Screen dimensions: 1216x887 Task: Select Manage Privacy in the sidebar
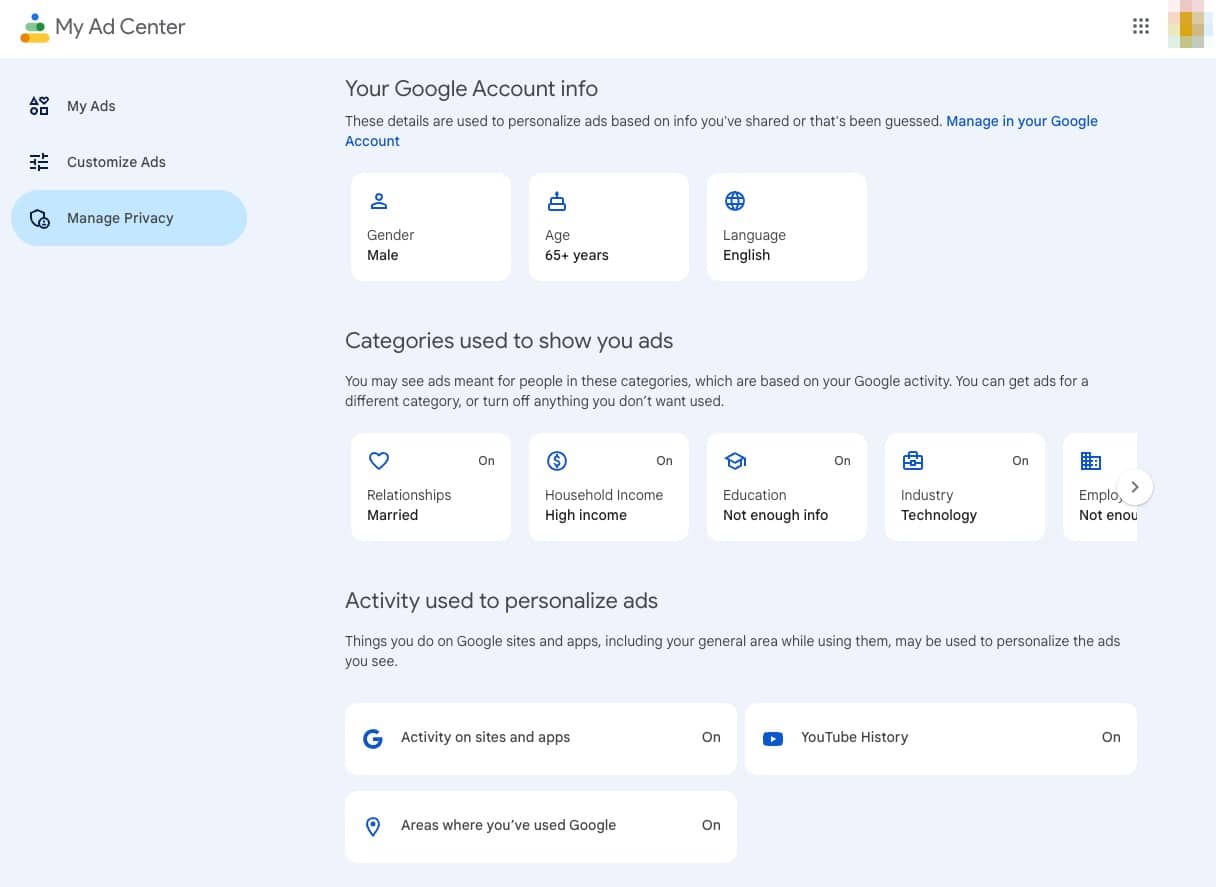coord(128,218)
